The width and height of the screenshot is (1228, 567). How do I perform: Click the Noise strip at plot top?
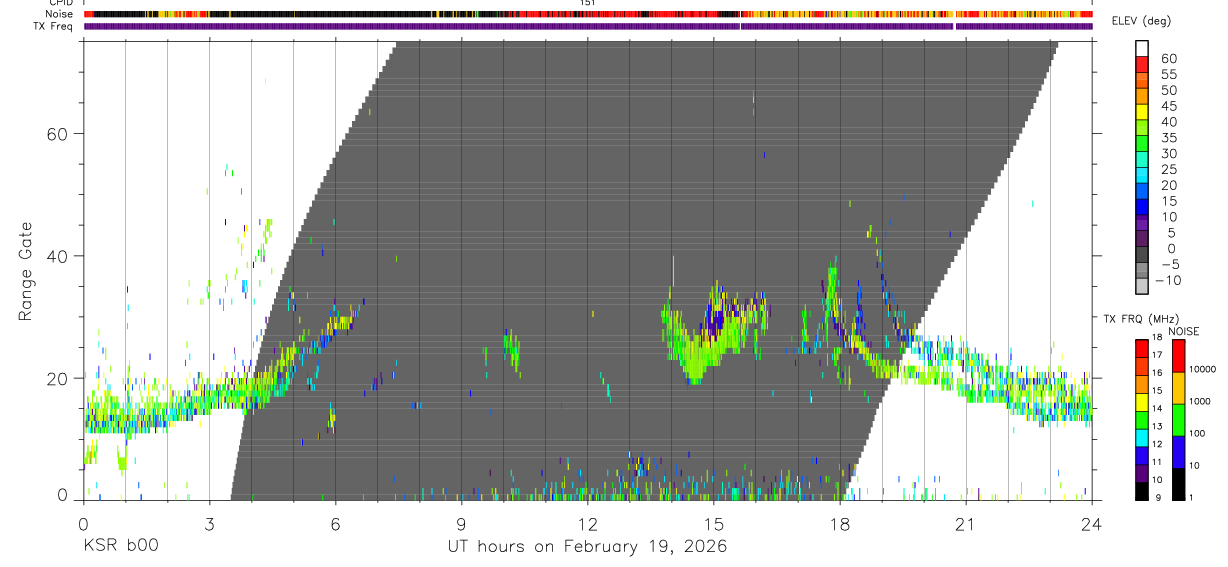588,14
